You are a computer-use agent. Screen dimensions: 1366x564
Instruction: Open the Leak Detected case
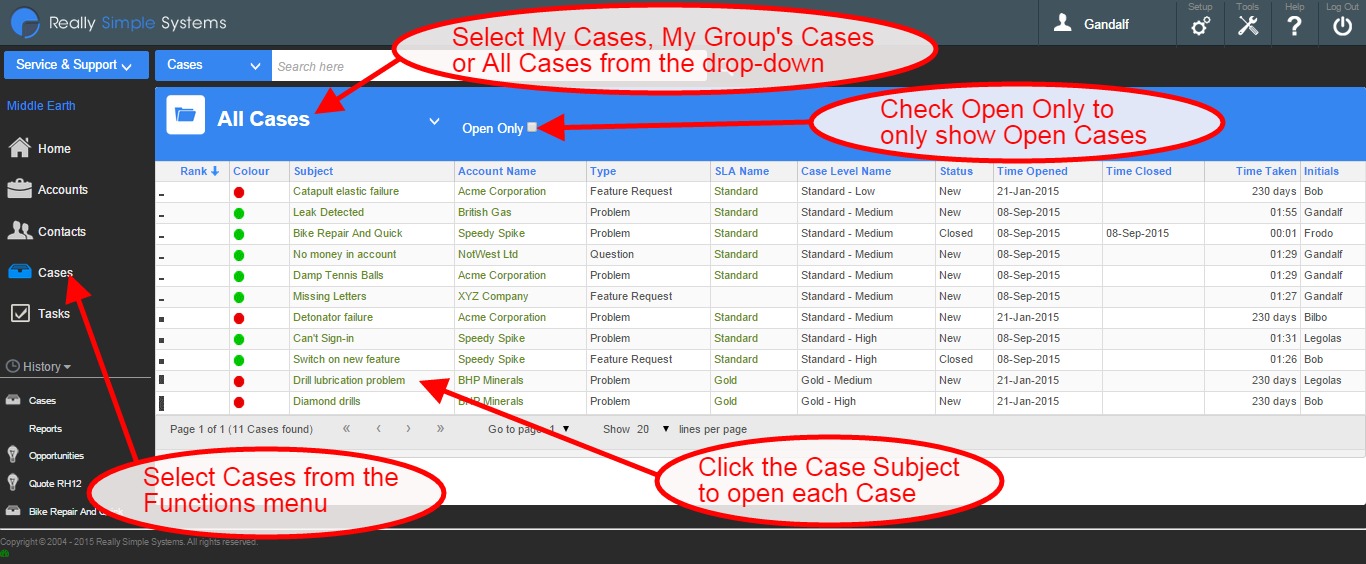tap(328, 212)
